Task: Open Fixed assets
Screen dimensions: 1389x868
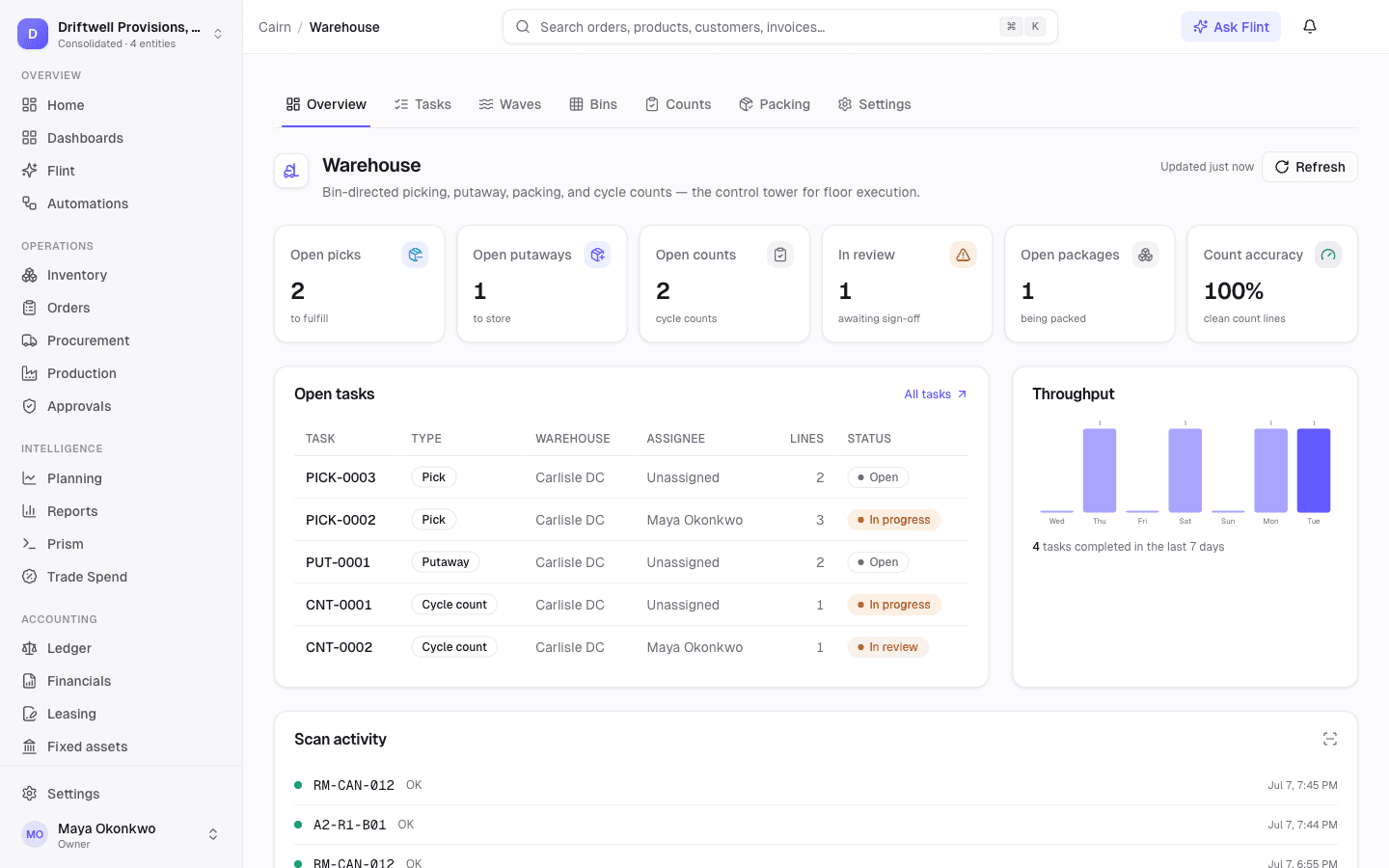Action: click(121, 746)
